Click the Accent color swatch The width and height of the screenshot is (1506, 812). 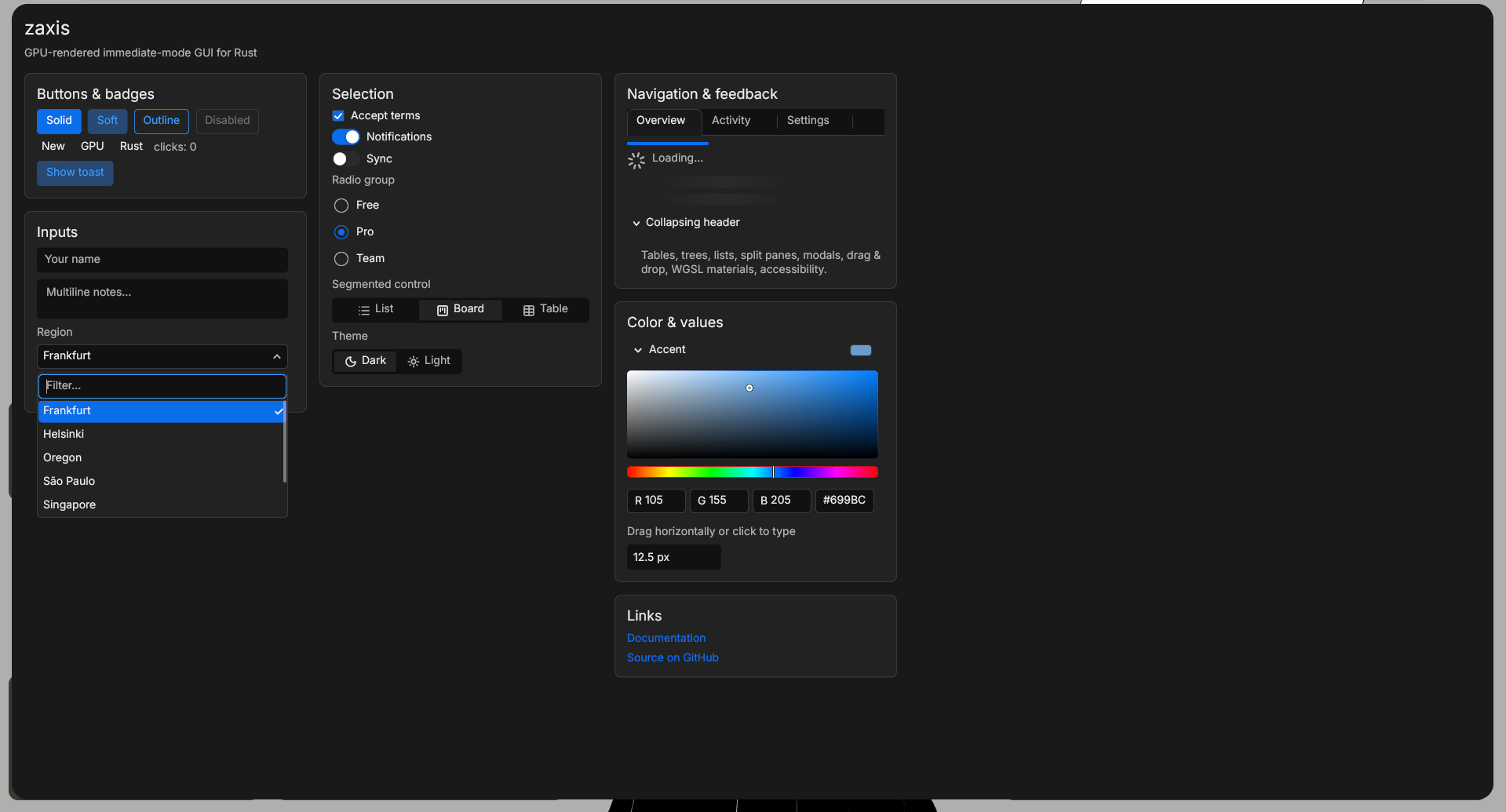[861, 351]
